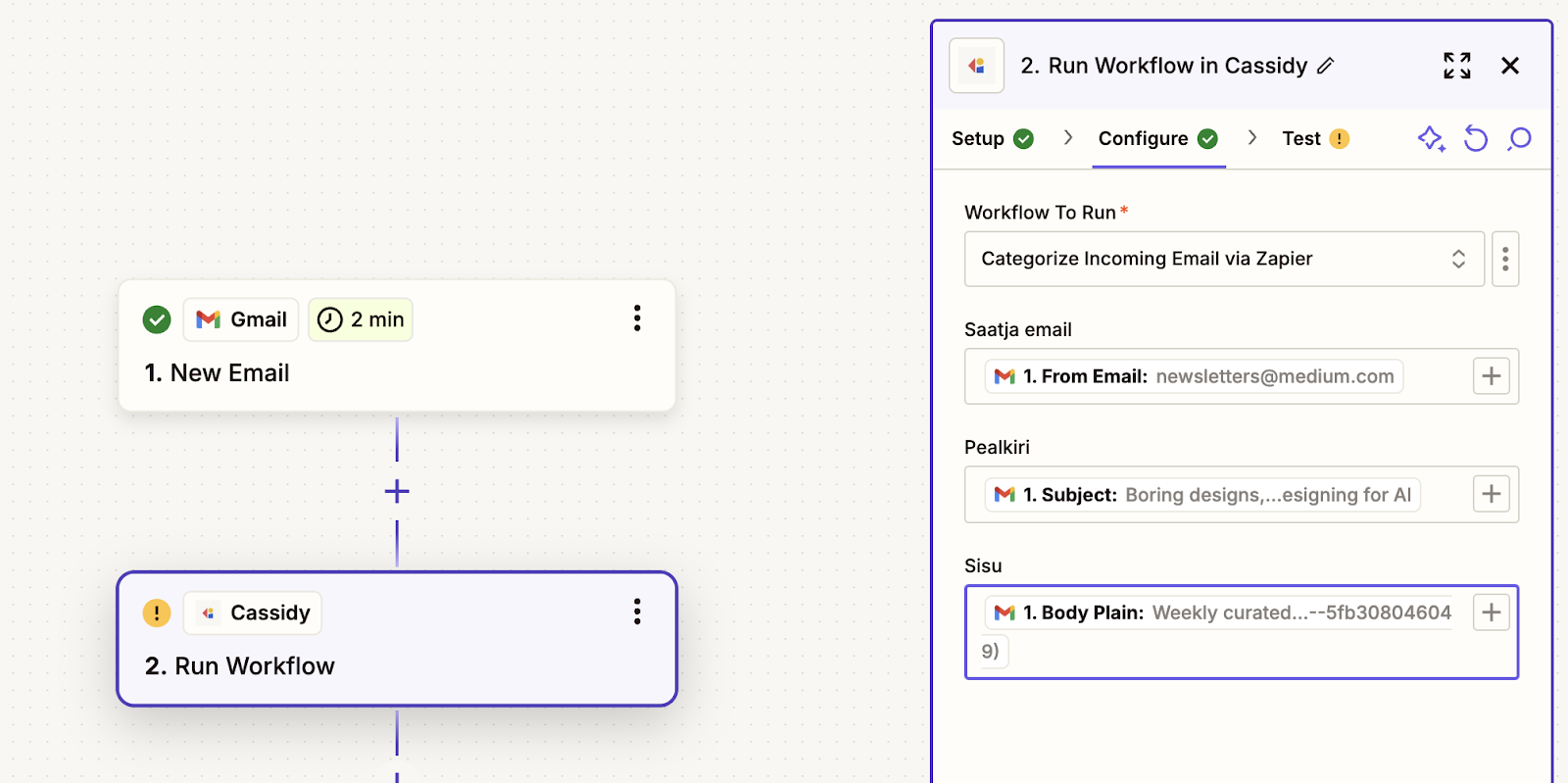Click the yellow warning icon on Cassidy step
The image size is (1568, 783).
pos(157,612)
